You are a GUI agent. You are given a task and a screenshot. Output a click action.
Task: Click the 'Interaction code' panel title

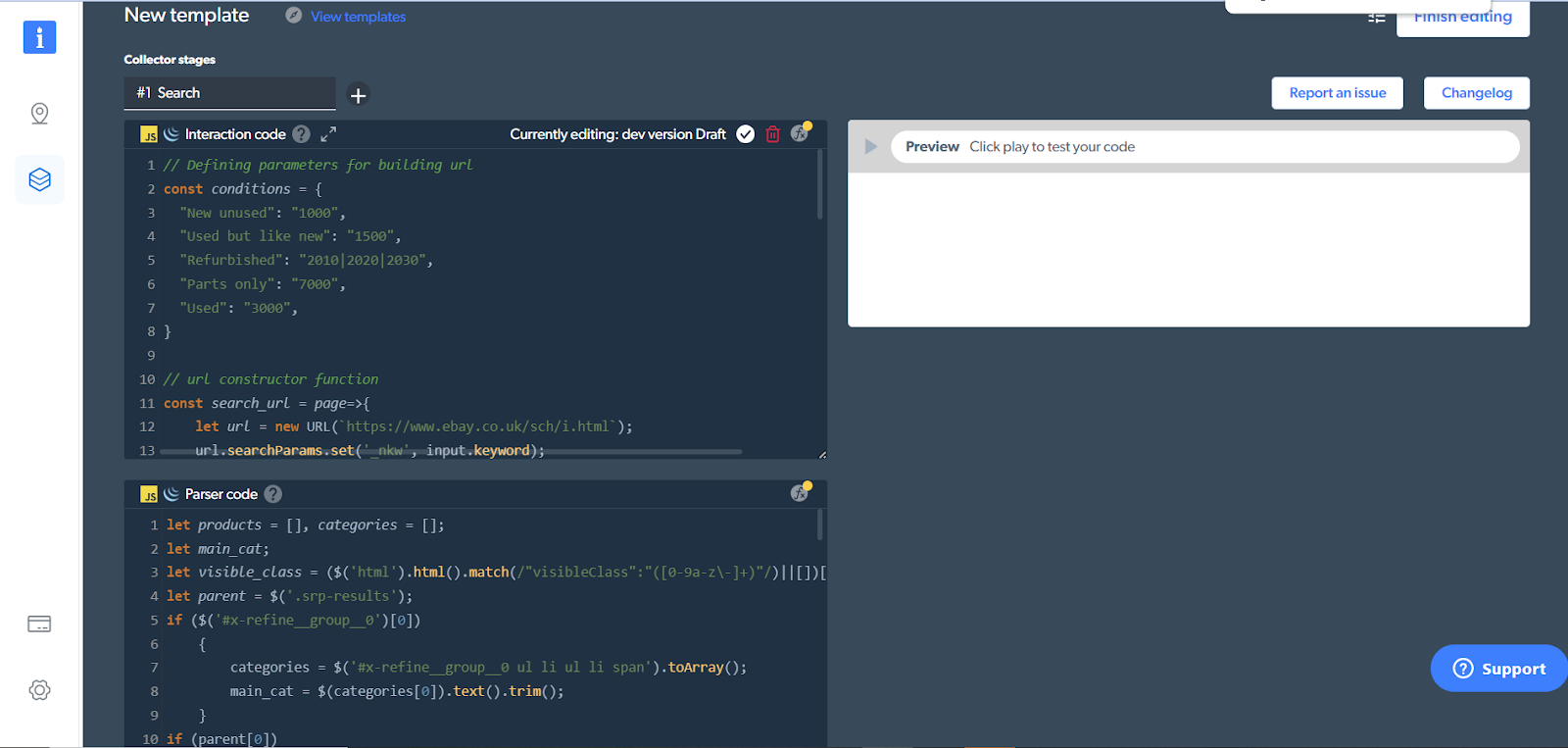pos(235,134)
